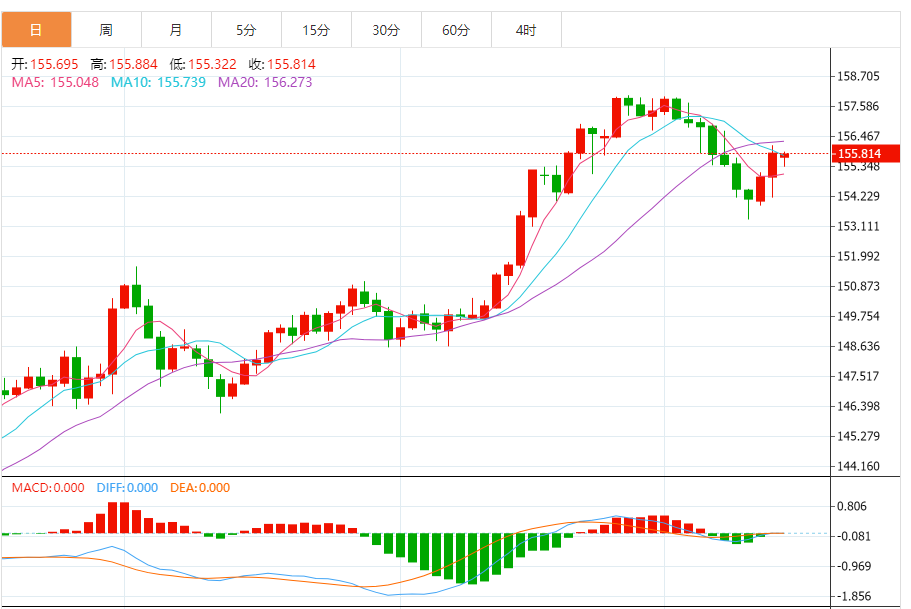Click the latest candlestick at the dotted price line
This screenshot has height=609, width=911.
point(784,156)
